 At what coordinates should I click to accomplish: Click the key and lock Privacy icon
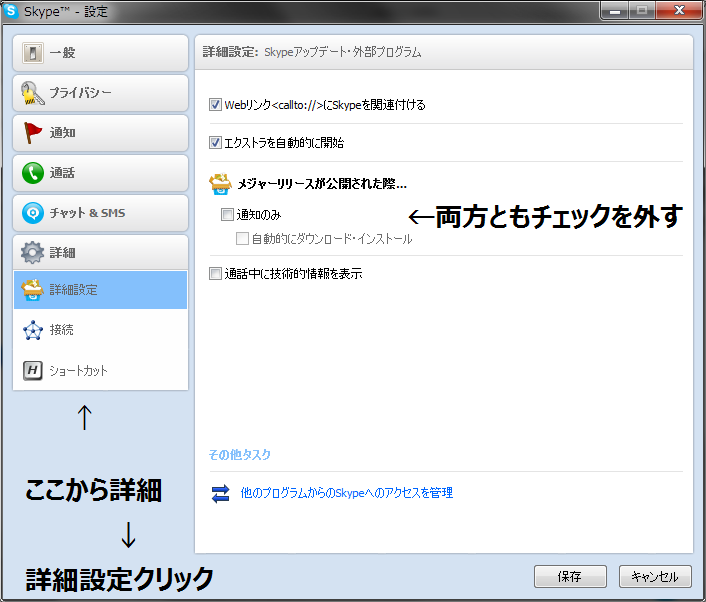(x=32, y=93)
